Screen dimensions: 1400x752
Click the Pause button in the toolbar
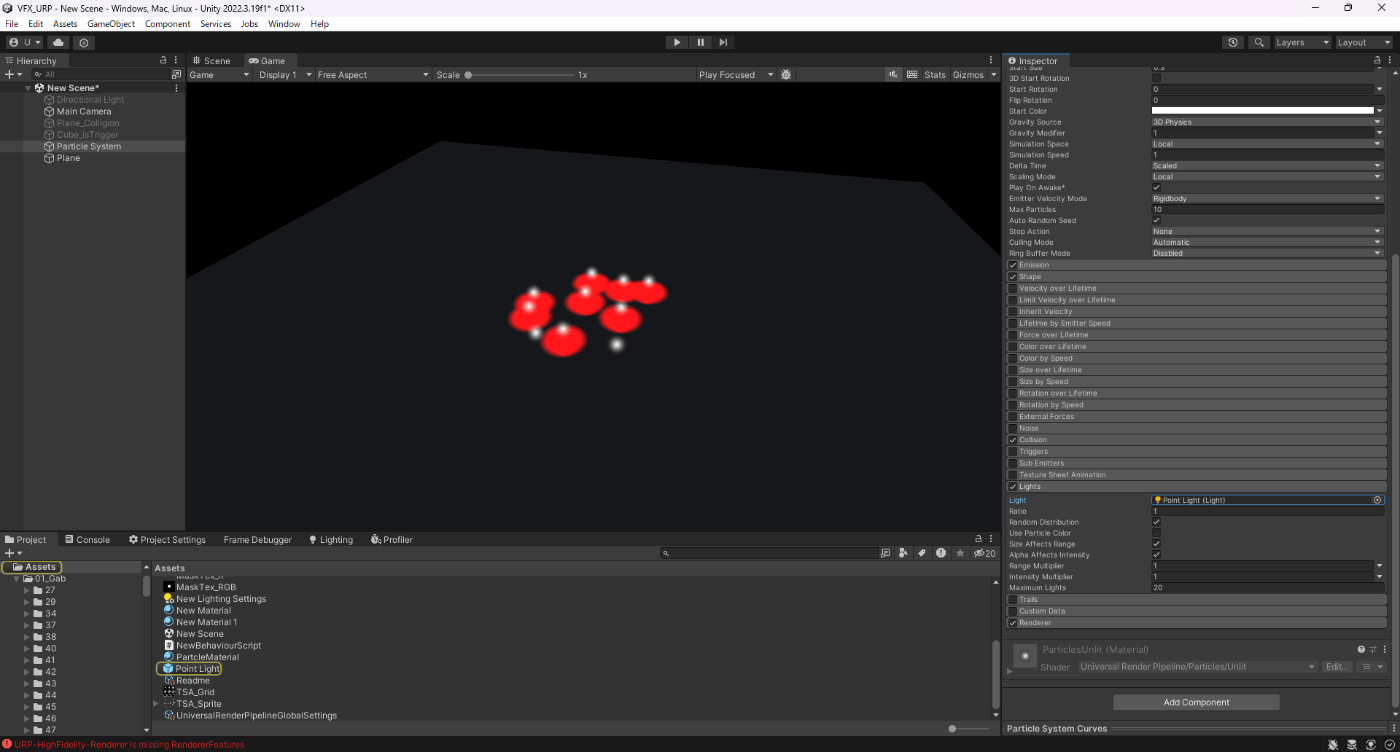700,42
